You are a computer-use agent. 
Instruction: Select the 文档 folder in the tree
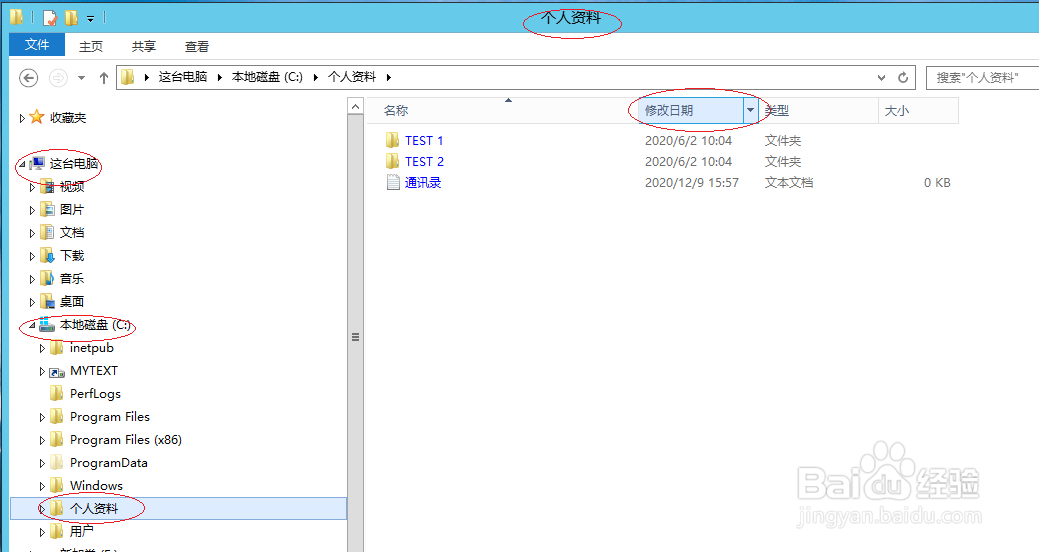[72, 233]
